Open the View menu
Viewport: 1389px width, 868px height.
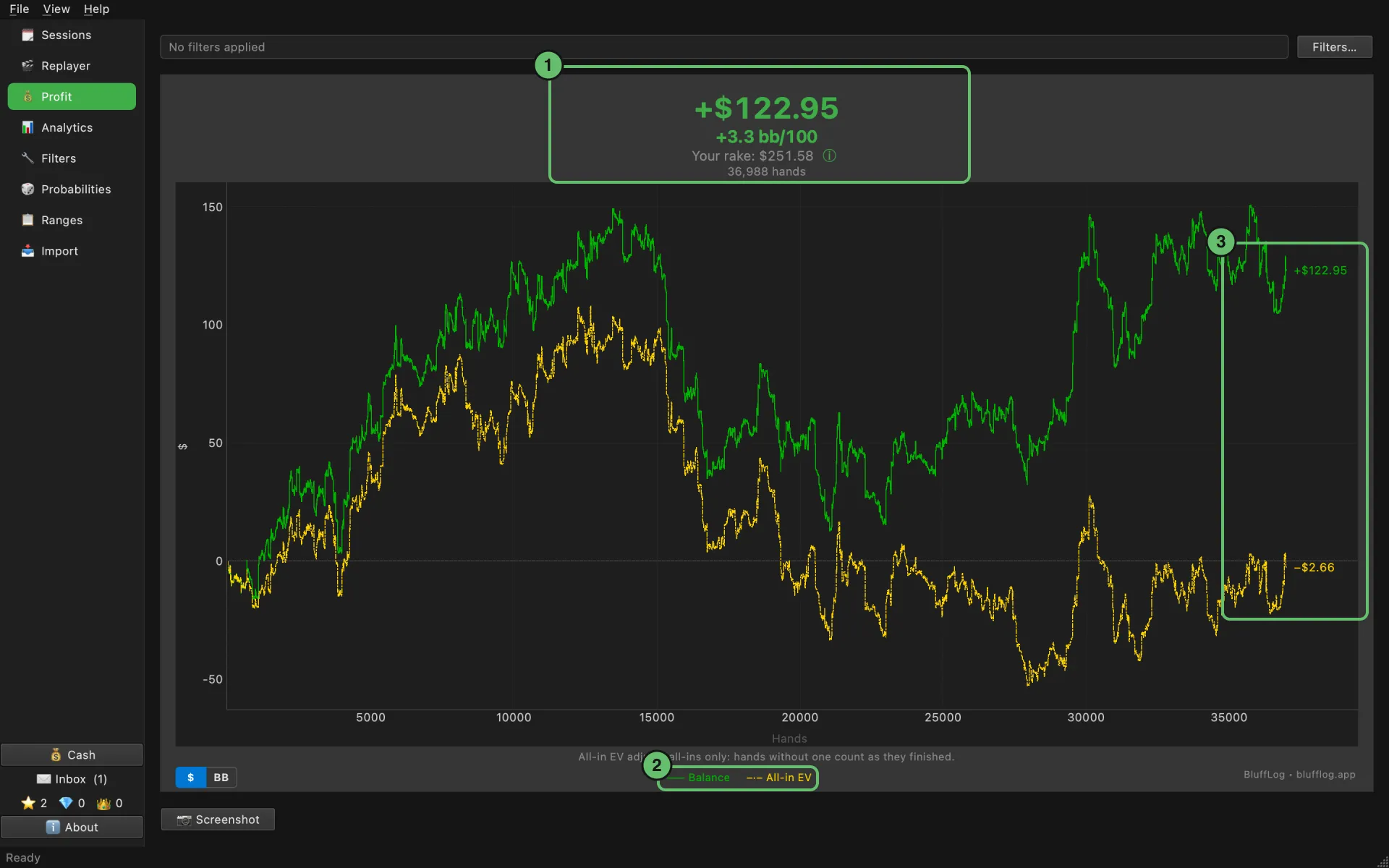(56, 9)
